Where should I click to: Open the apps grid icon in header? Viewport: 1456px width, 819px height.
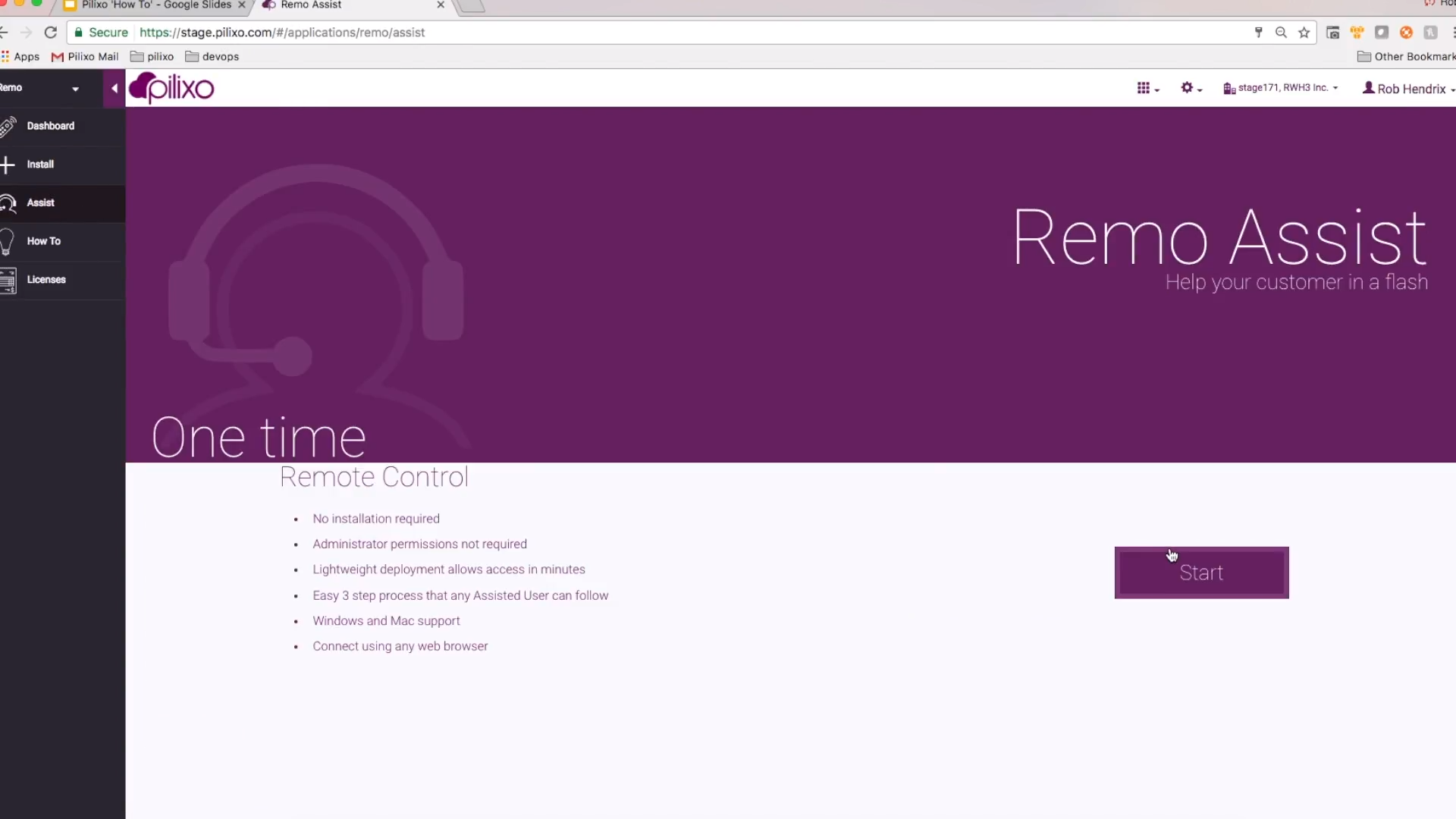click(x=1145, y=87)
